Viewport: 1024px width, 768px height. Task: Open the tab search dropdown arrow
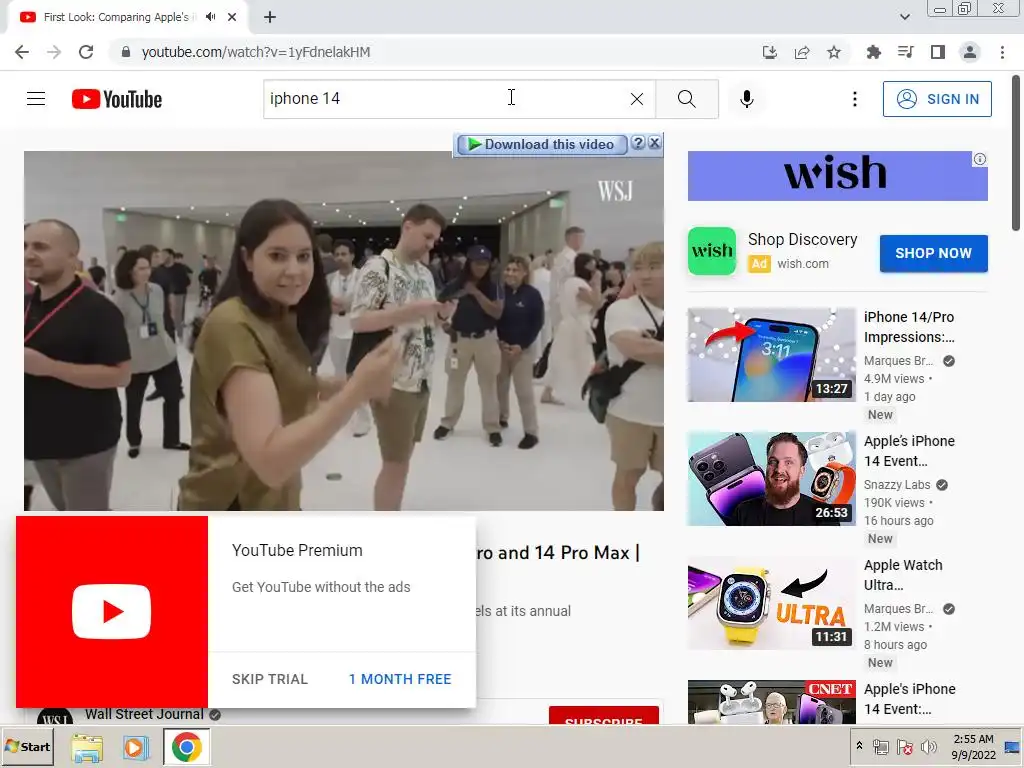pos(904,17)
